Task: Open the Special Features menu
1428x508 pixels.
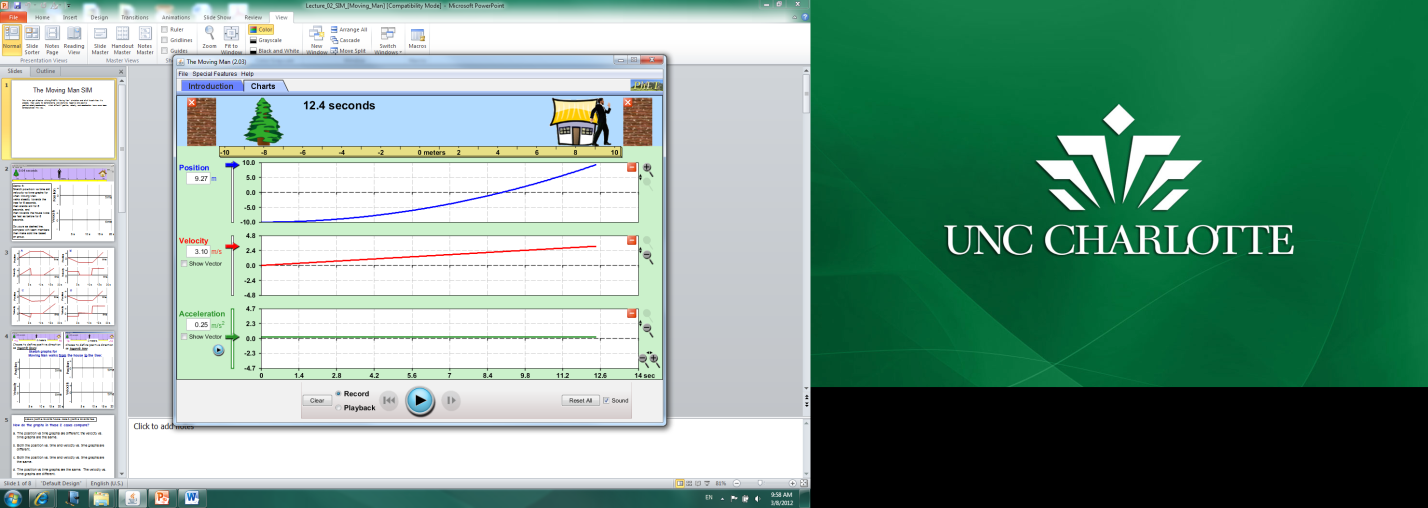Action: [214, 74]
